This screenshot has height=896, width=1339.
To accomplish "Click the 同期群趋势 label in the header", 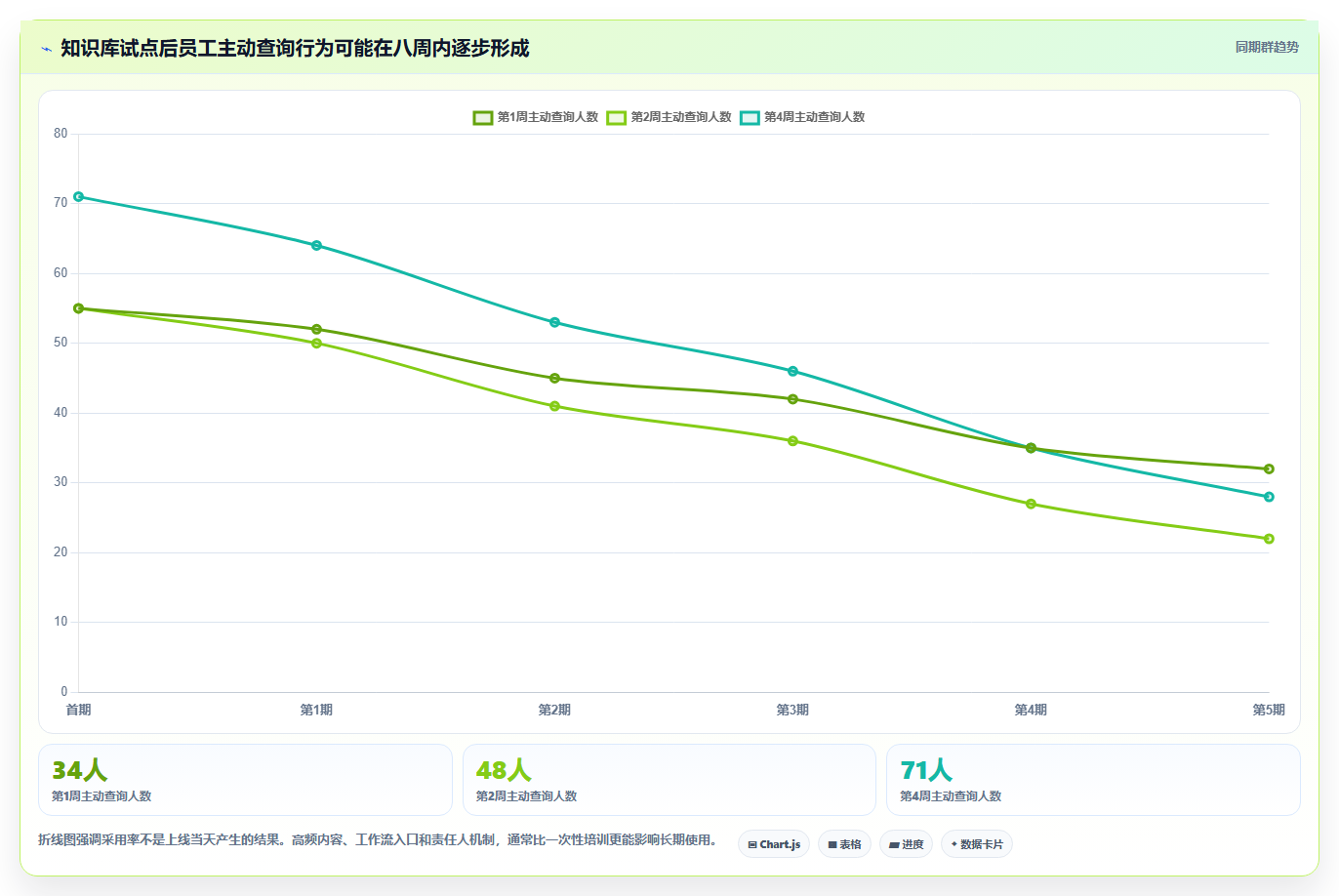I will point(1267,47).
